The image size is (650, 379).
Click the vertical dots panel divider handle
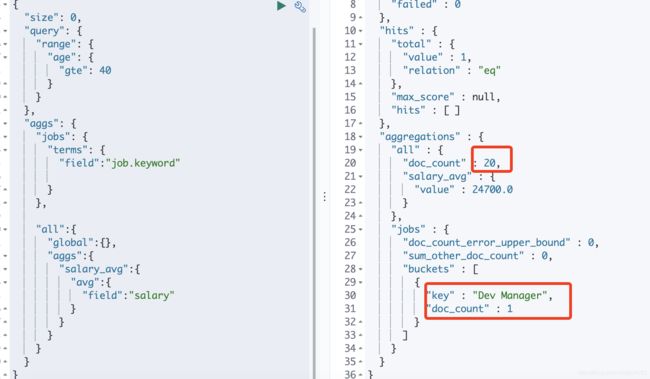[325, 197]
